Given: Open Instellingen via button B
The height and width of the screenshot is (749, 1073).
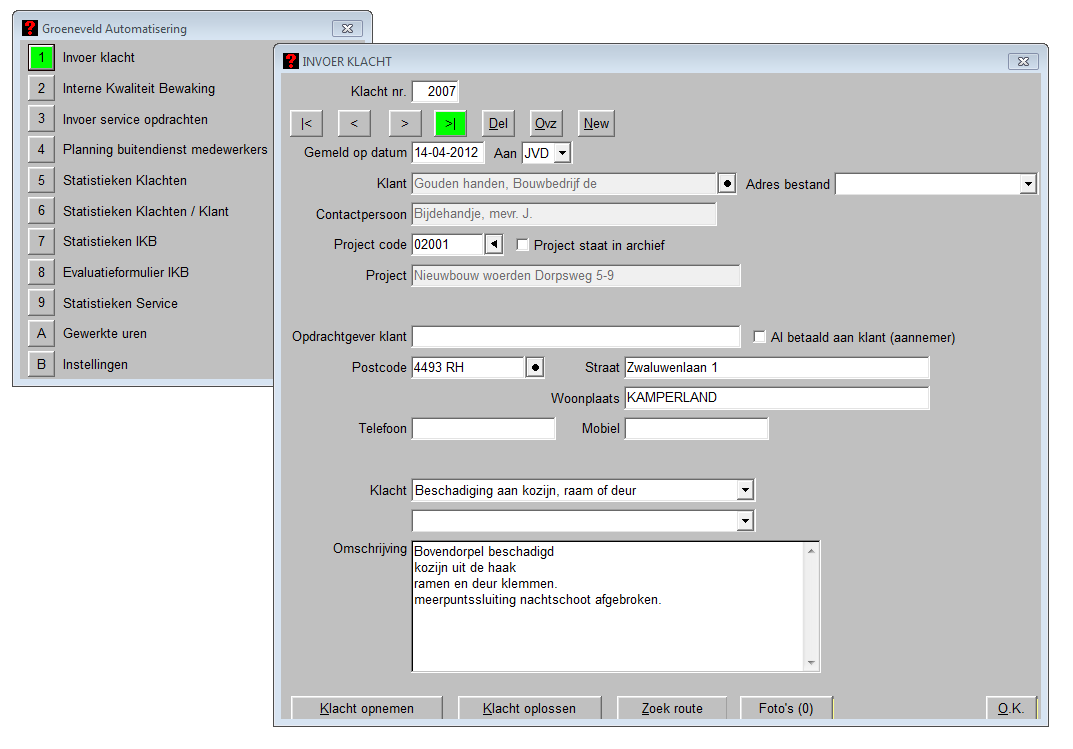Looking at the screenshot, I should tap(41, 365).
